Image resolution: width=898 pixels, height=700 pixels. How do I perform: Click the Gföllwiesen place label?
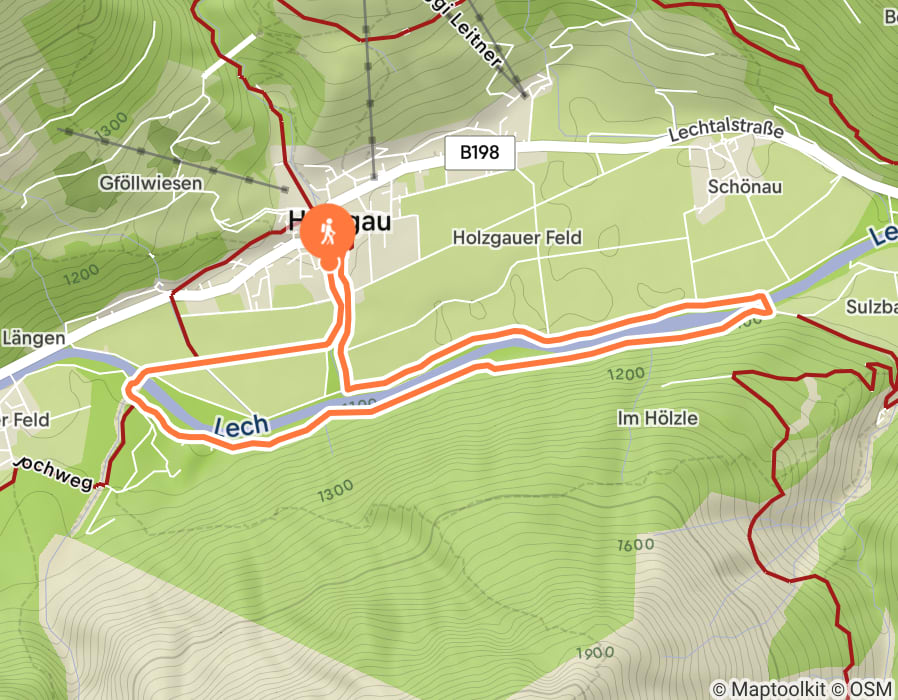tap(151, 183)
